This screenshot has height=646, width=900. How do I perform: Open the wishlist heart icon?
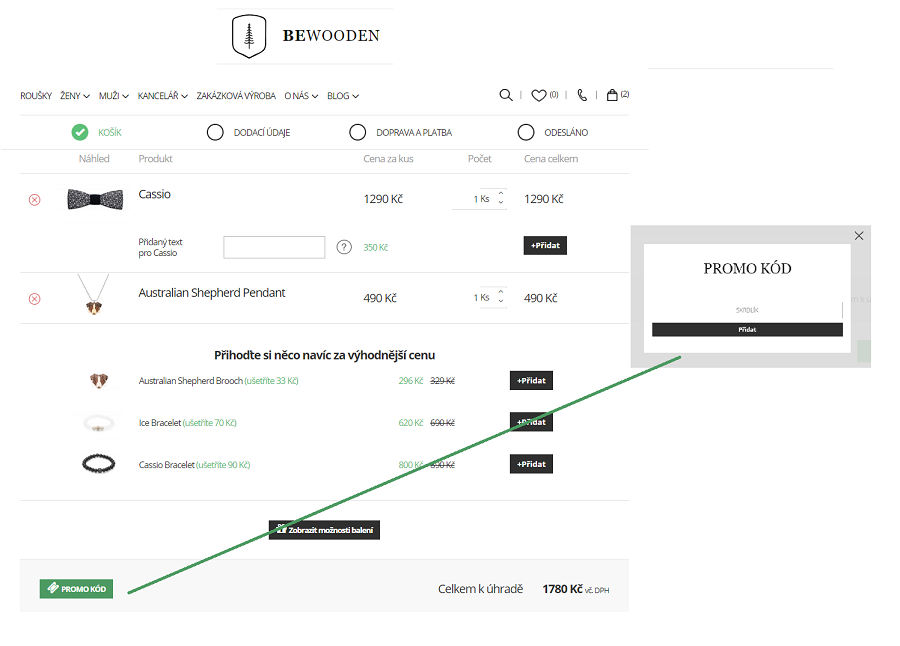[x=538, y=95]
